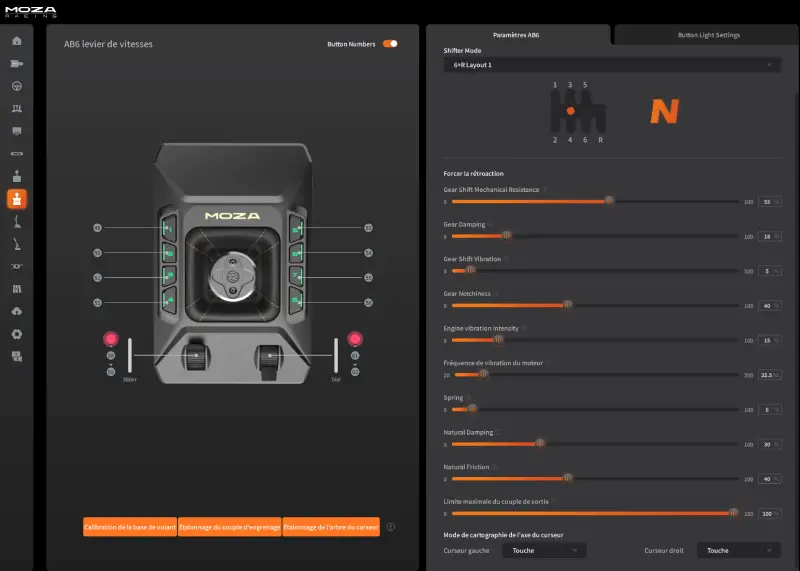
Task: Click Étalonnage de l'arbre du curseur button
Action: tap(331, 527)
